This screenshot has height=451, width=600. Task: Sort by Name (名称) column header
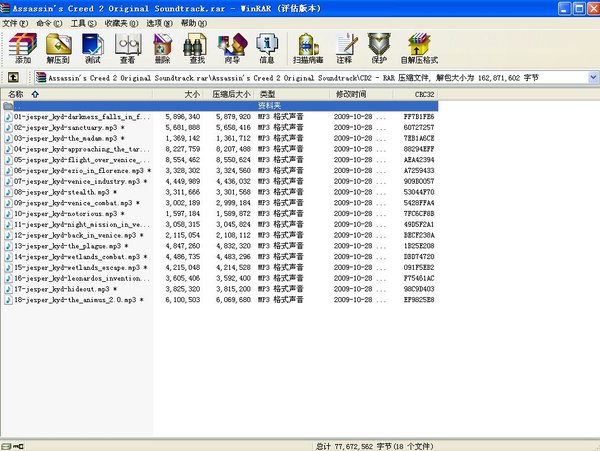77,94
